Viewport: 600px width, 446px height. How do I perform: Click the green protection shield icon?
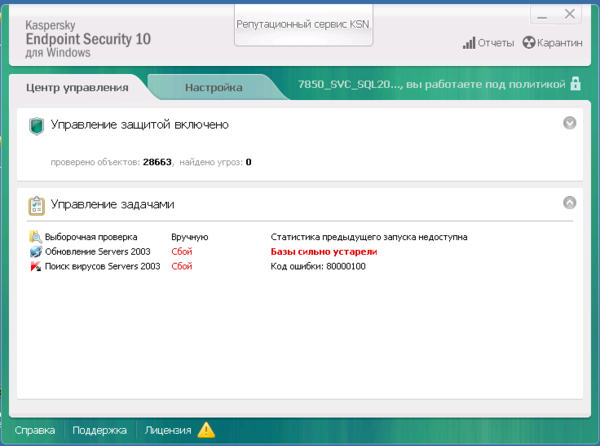(36, 126)
